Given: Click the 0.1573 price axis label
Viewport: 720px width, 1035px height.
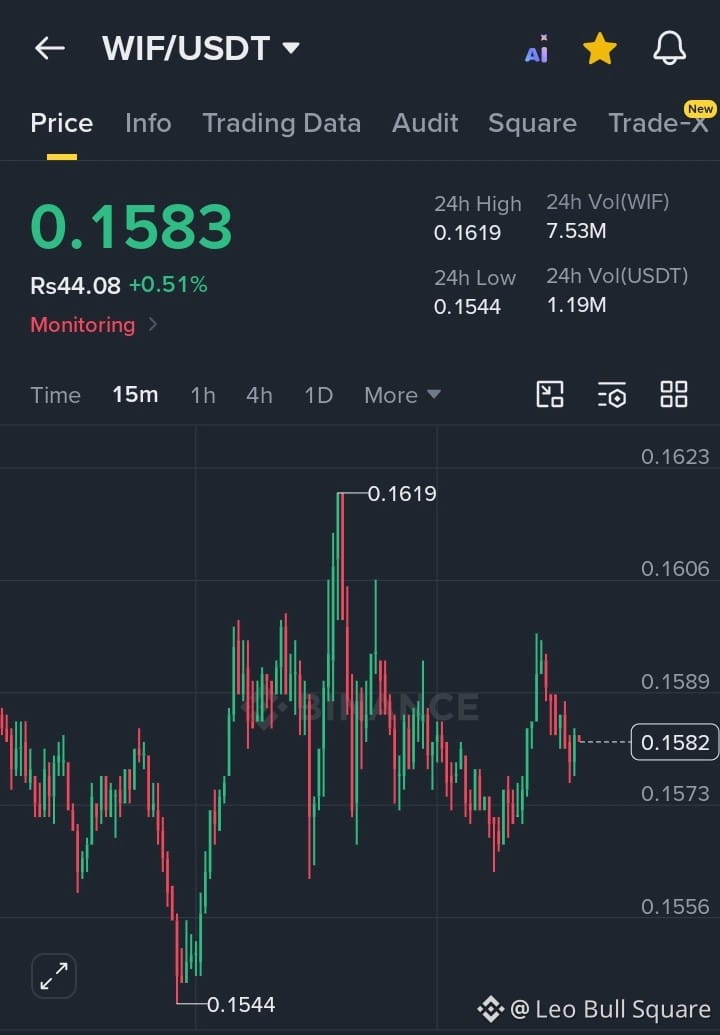Looking at the screenshot, I should click(x=675, y=793).
